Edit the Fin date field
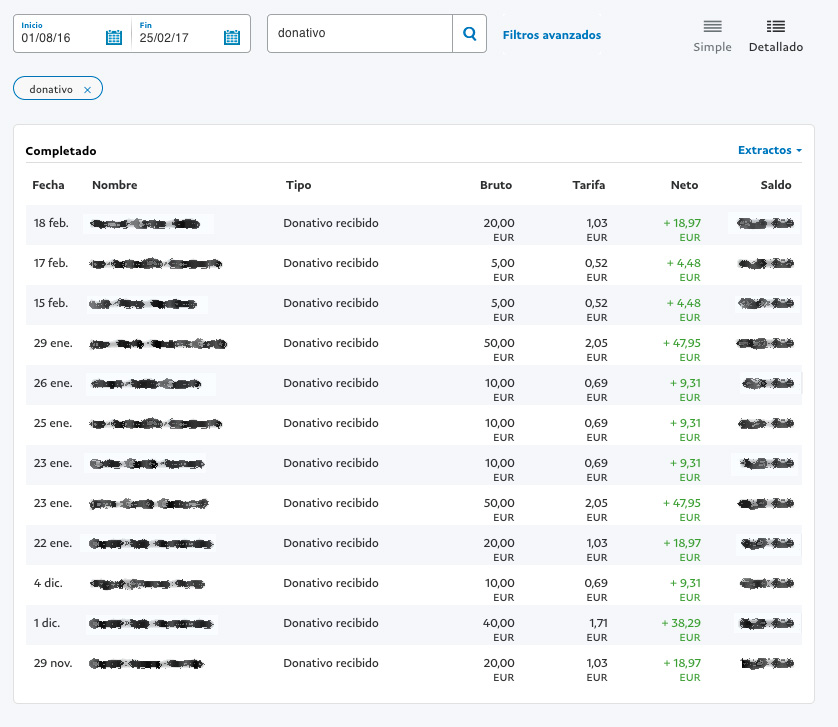The height and width of the screenshot is (727, 838). [x=178, y=38]
